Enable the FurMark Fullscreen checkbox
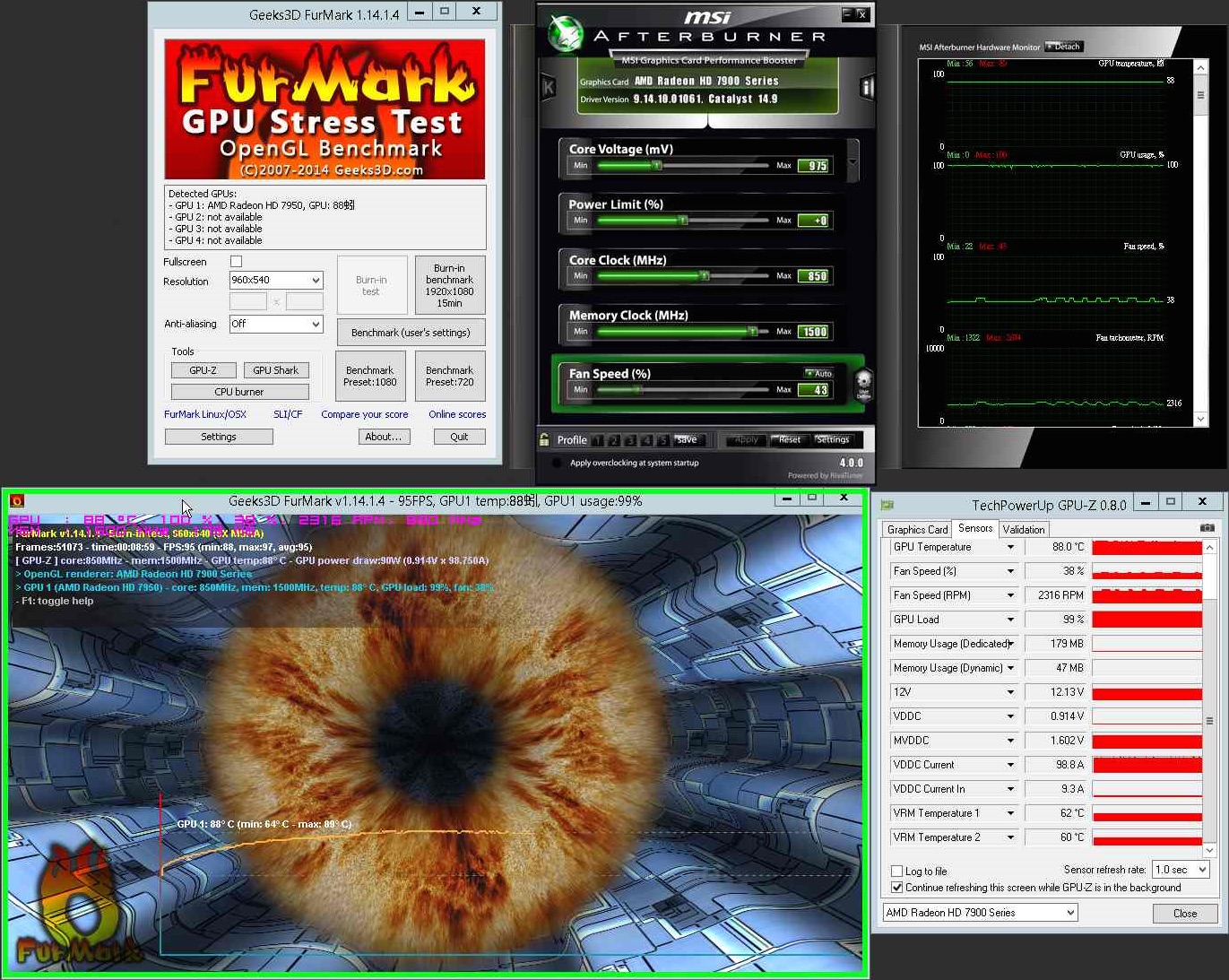Viewport: 1229px width, 980px height. (x=236, y=262)
